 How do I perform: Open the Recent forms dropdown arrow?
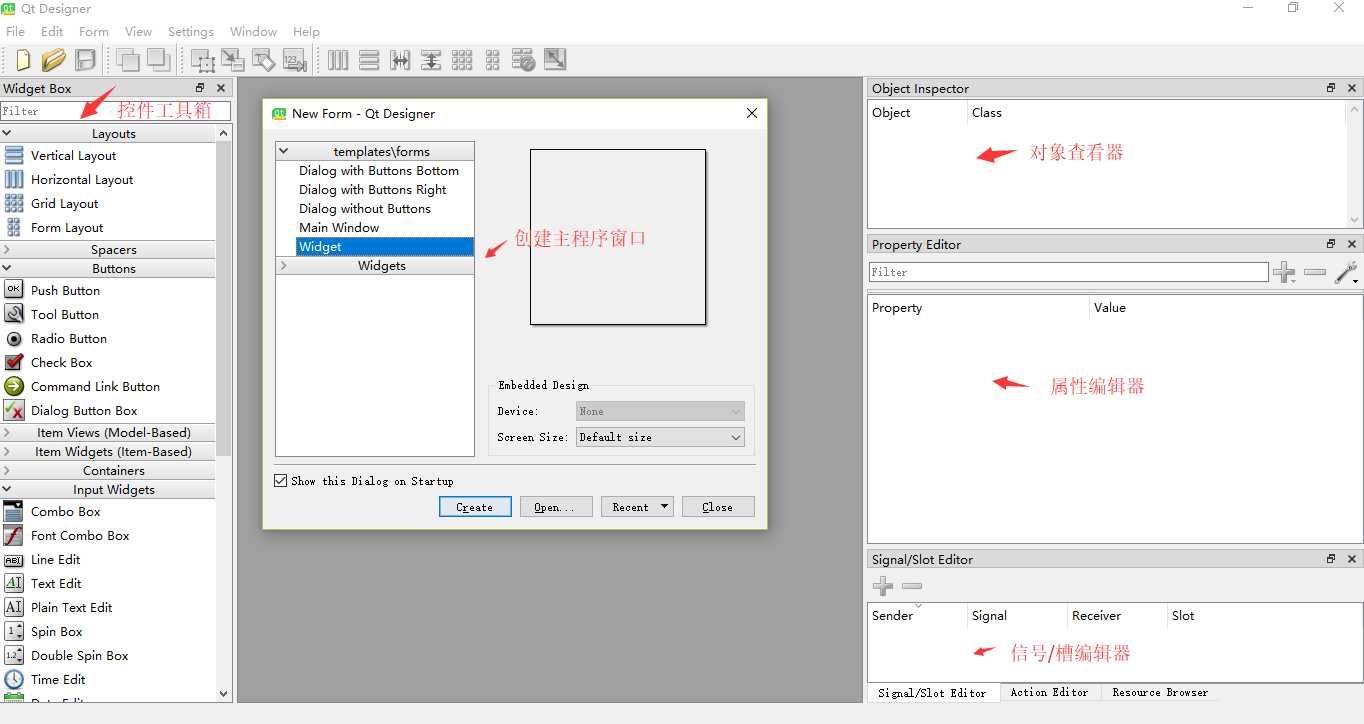(x=665, y=506)
